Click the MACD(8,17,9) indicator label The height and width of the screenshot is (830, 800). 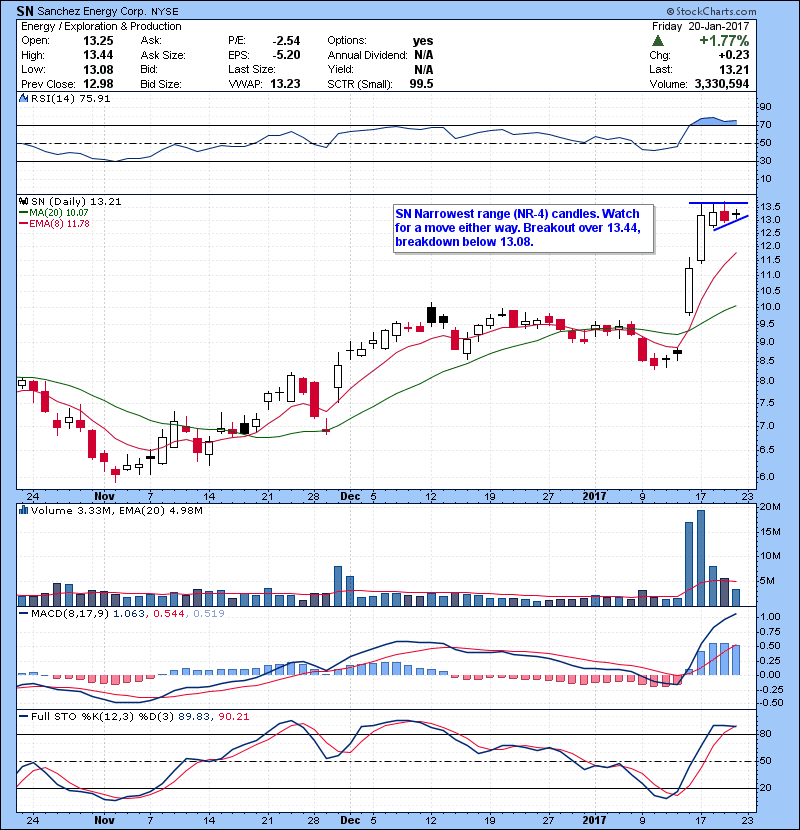(x=70, y=614)
